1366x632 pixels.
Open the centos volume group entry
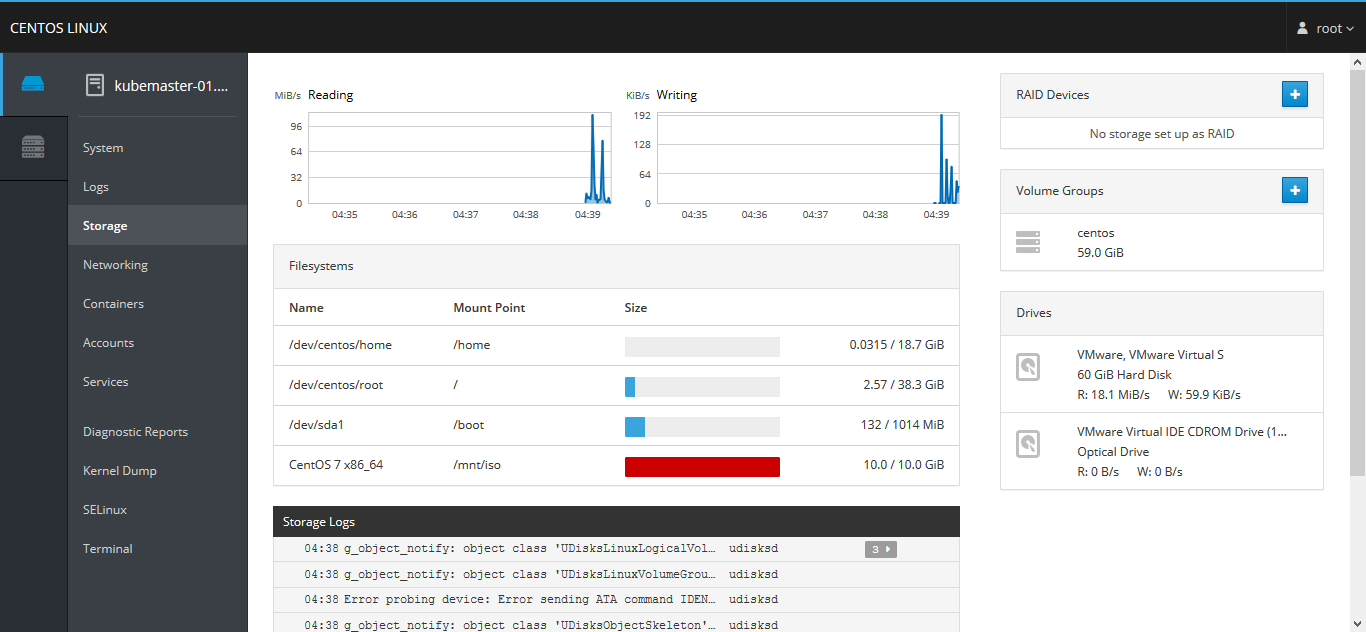(1161, 242)
